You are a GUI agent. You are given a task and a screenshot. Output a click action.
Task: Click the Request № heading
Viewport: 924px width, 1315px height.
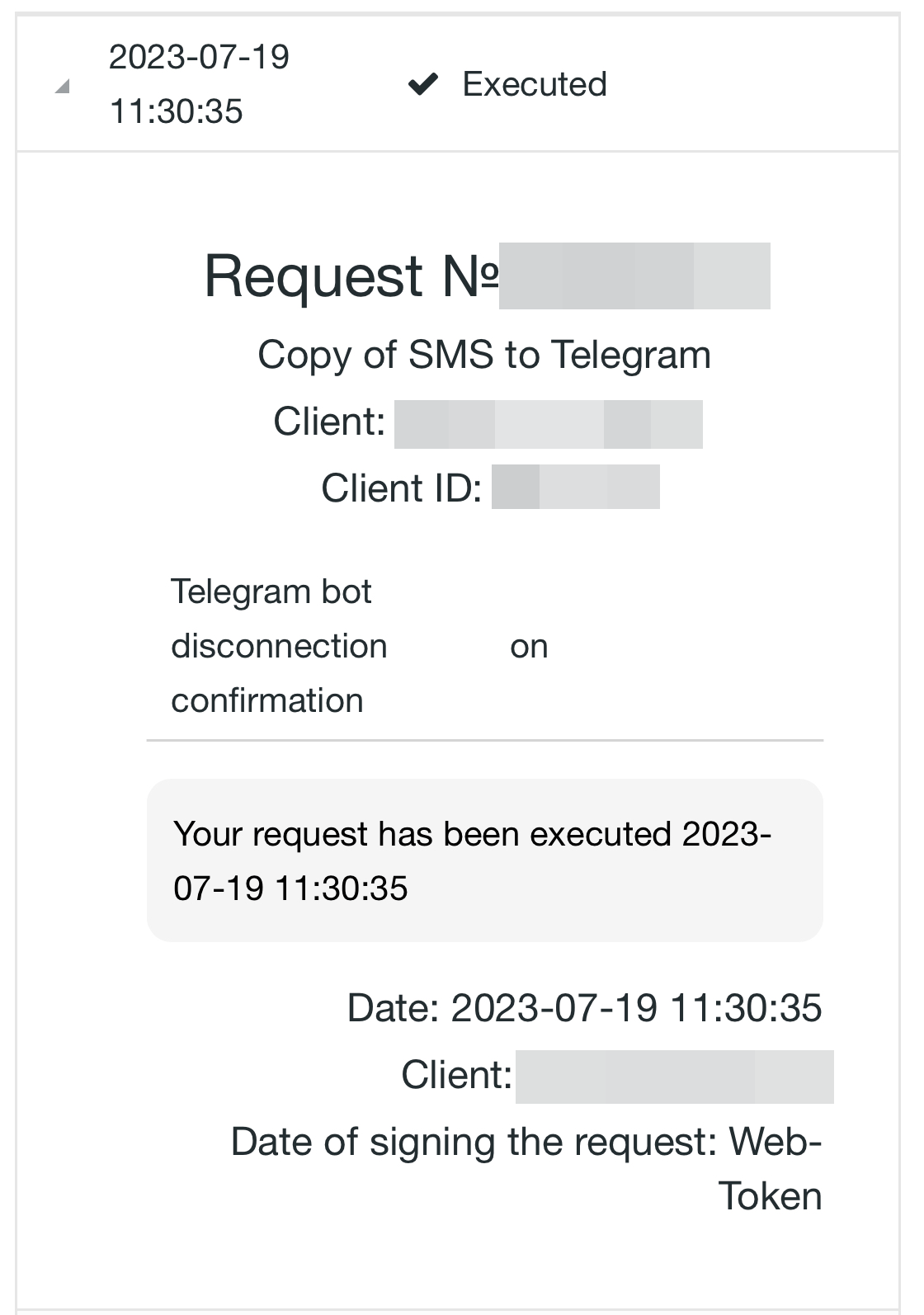351,276
